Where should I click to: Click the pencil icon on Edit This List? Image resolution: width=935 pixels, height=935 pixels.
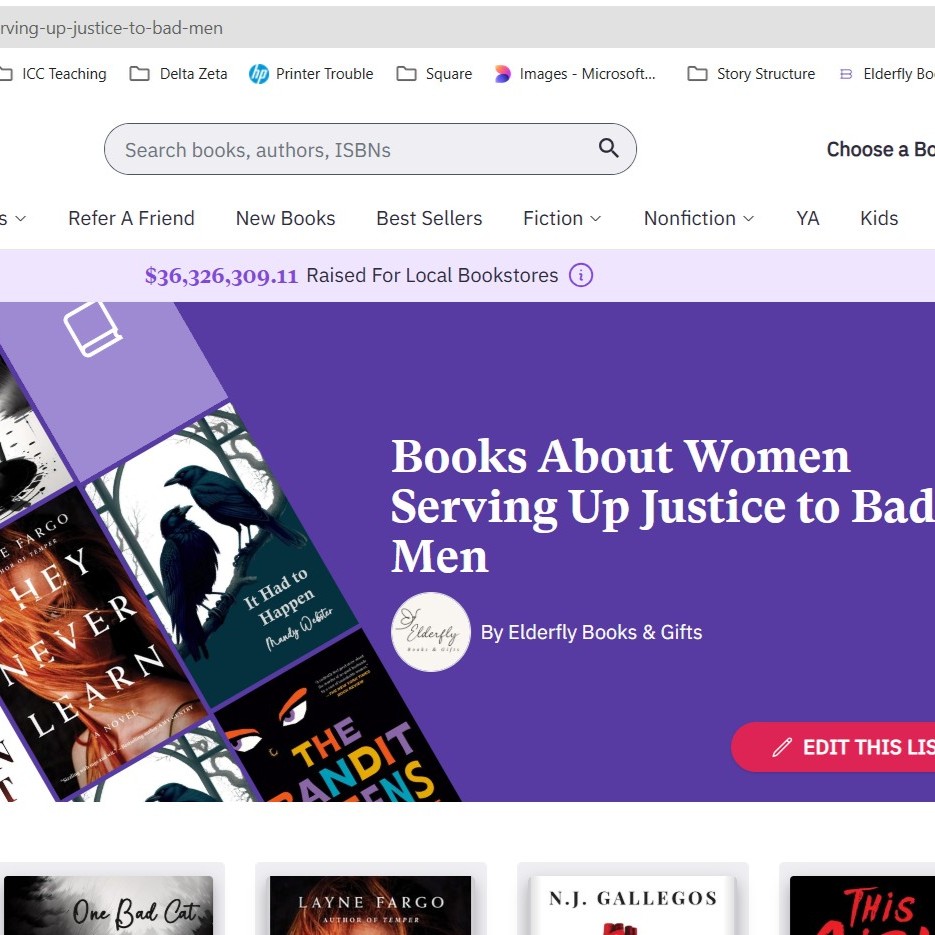[782, 747]
